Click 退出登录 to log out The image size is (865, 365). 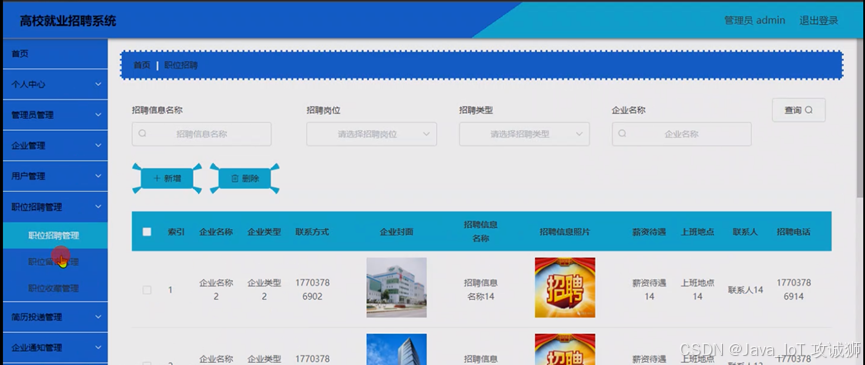tap(819, 20)
